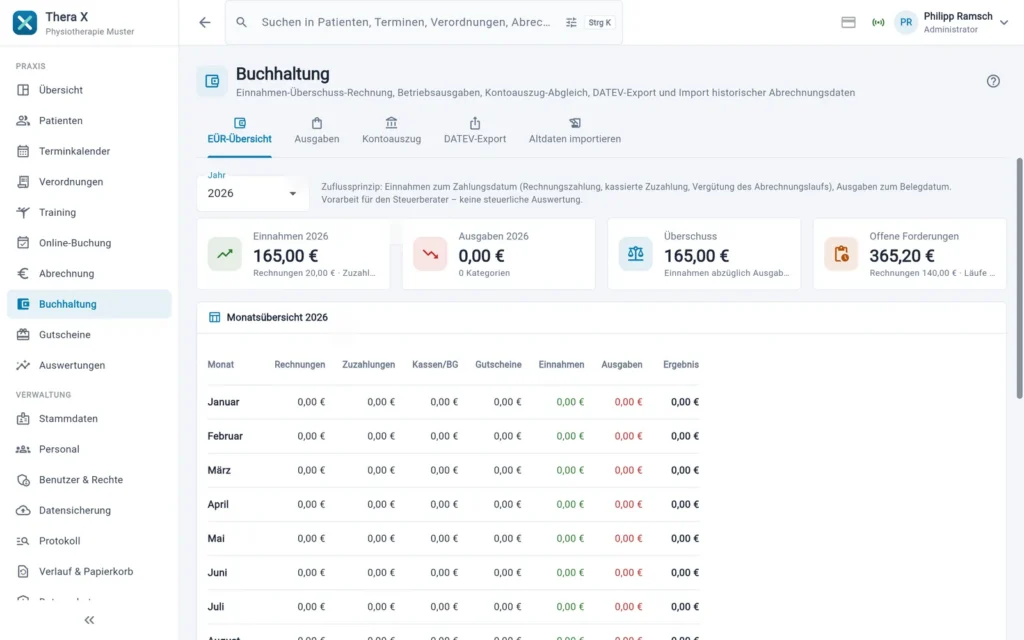Screen dimensions: 1024x640
Task: Click the Offene Forderungen card
Action: click(909, 254)
